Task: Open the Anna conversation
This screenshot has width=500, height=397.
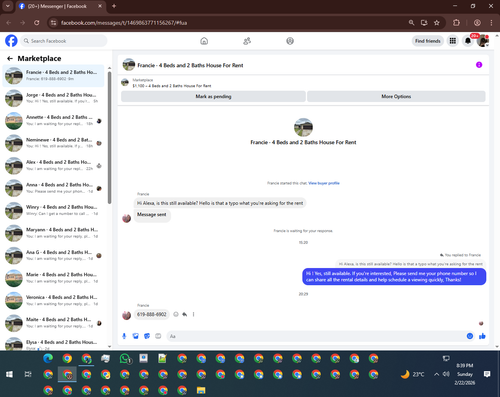Action: [x=53, y=188]
